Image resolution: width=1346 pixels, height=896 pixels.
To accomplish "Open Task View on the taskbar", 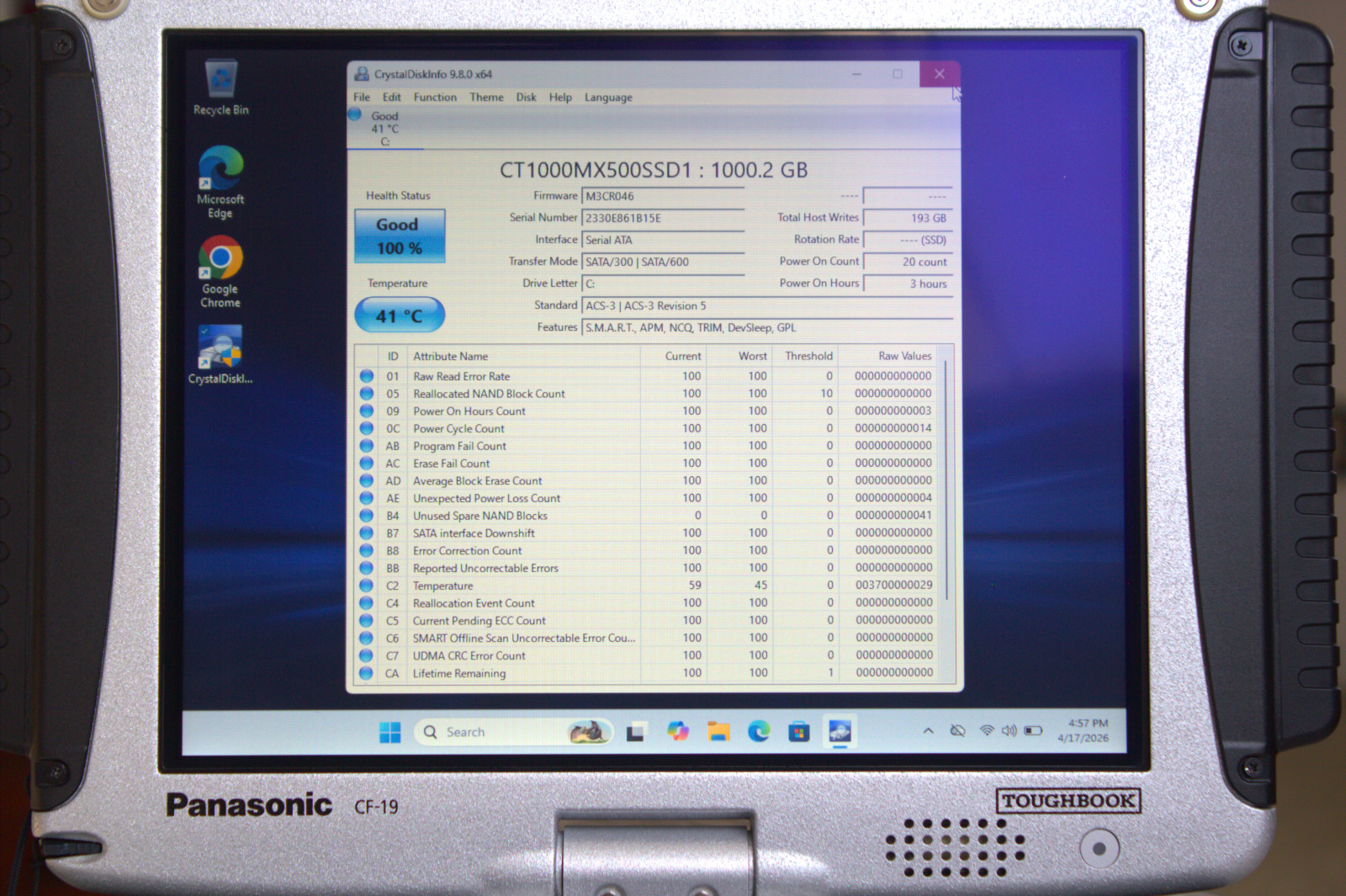I will pos(635,732).
